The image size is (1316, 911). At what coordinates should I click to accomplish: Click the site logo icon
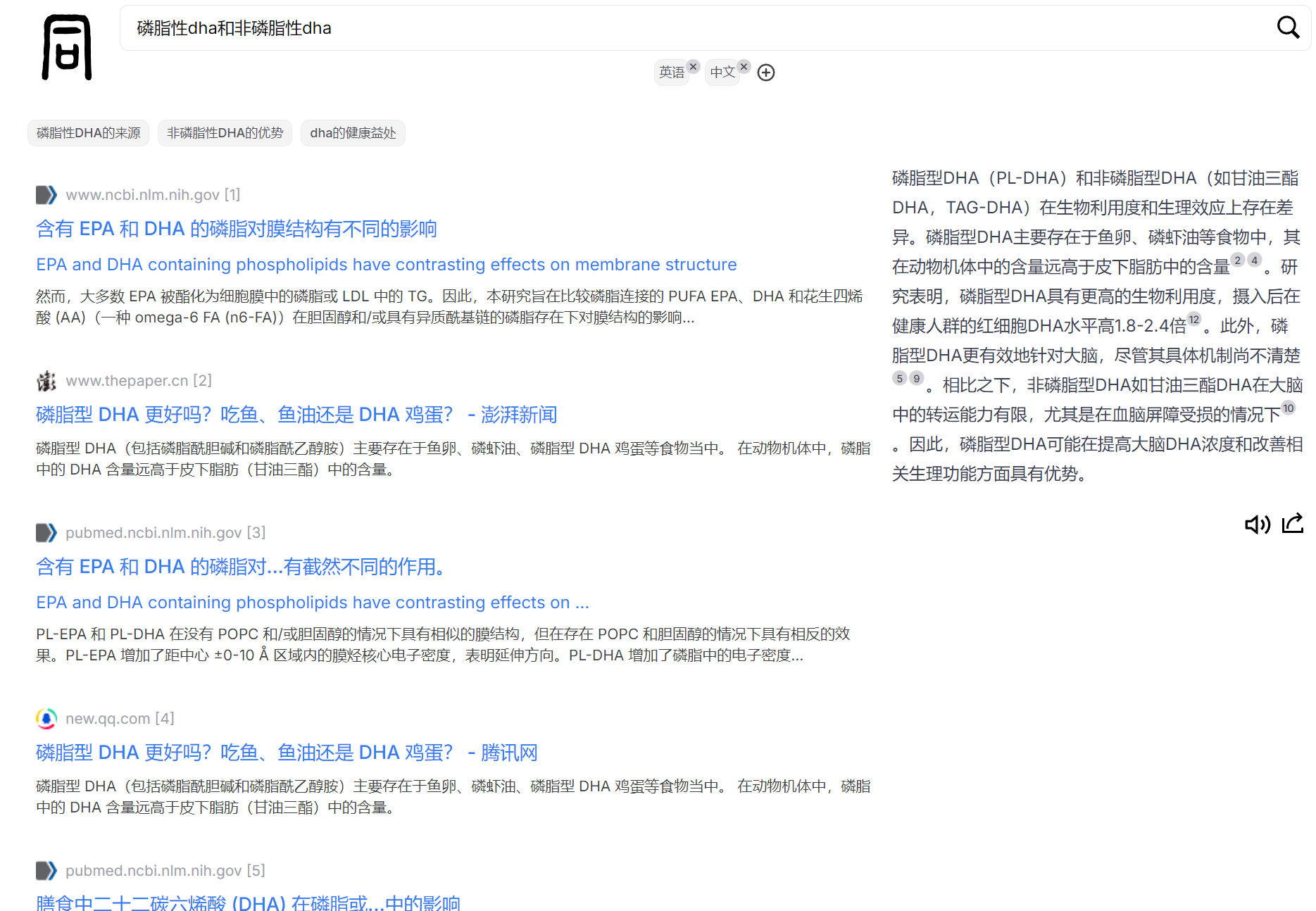coord(67,47)
